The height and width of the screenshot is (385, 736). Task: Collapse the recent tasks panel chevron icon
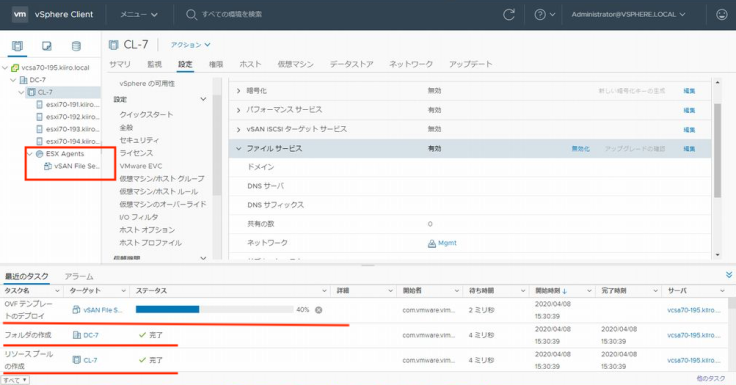click(x=729, y=275)
